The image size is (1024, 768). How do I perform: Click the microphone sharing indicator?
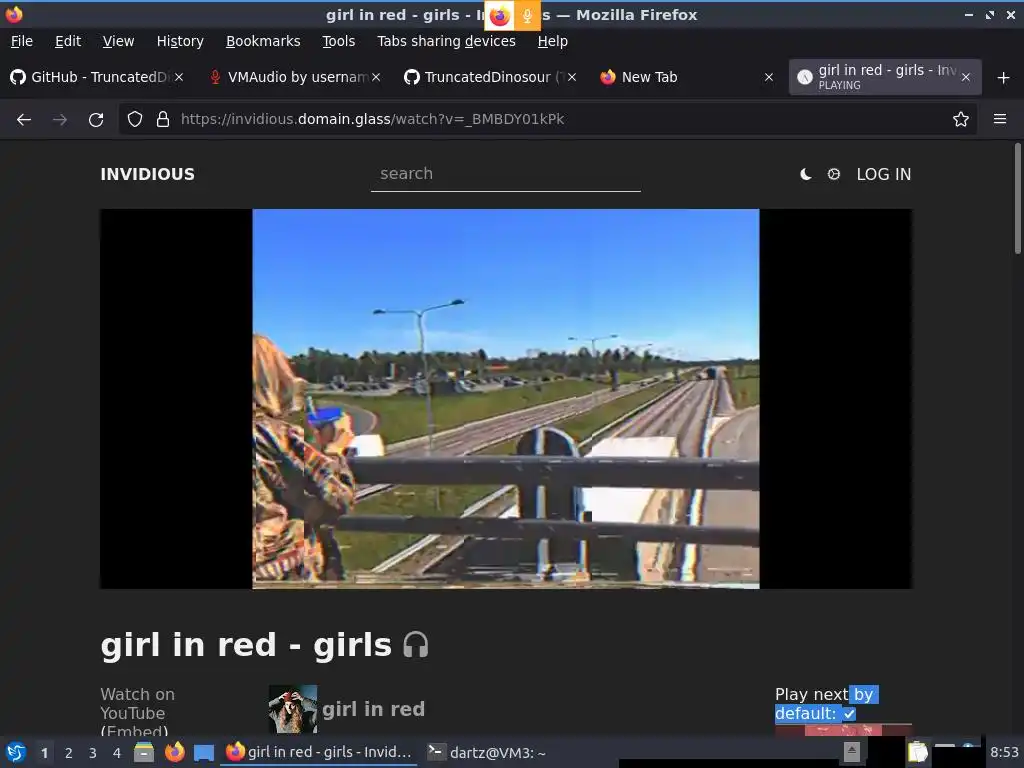528,16
